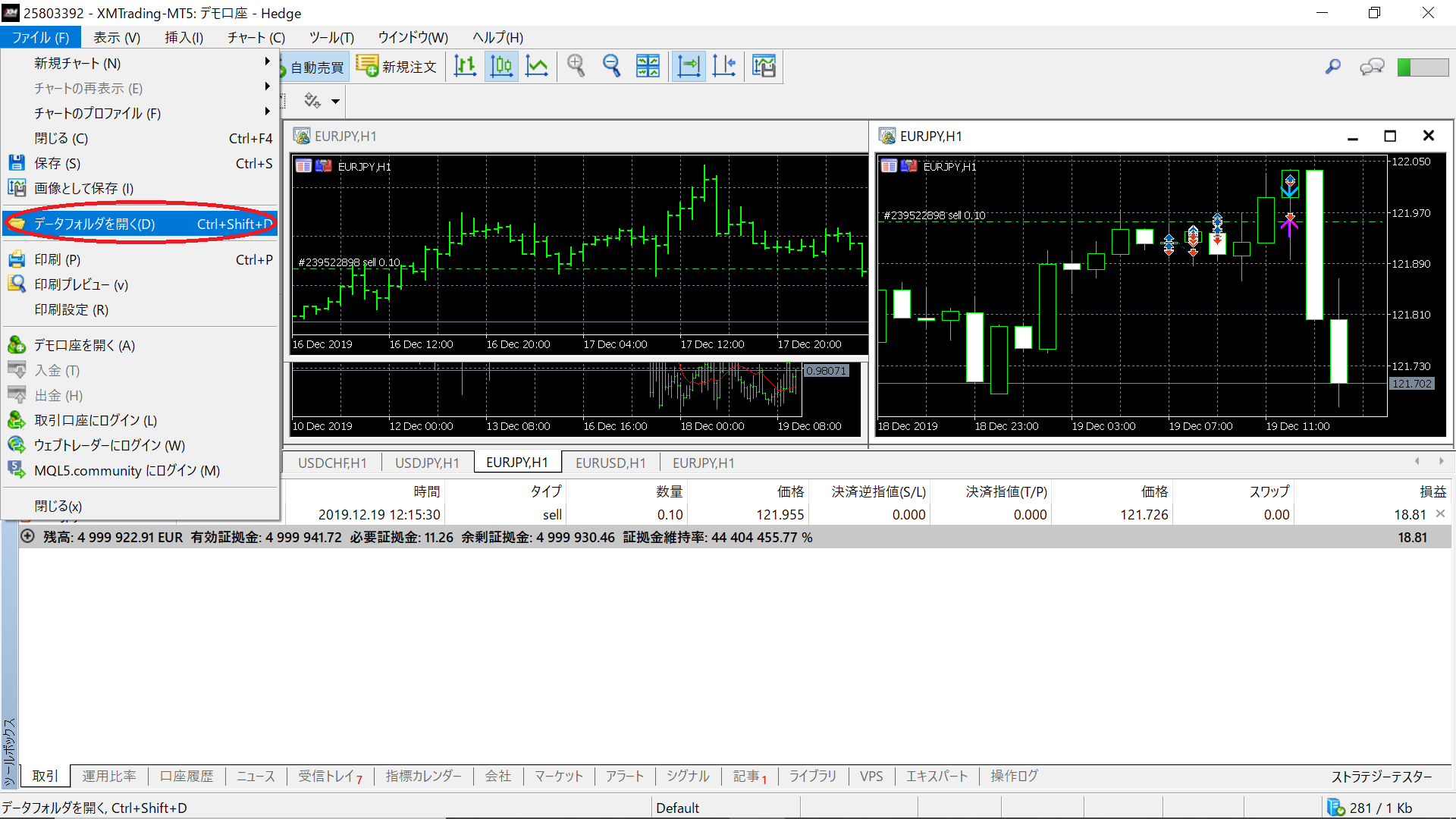Select the candlestick chart icon
The image size is (1456, 819).
point(501,67)
